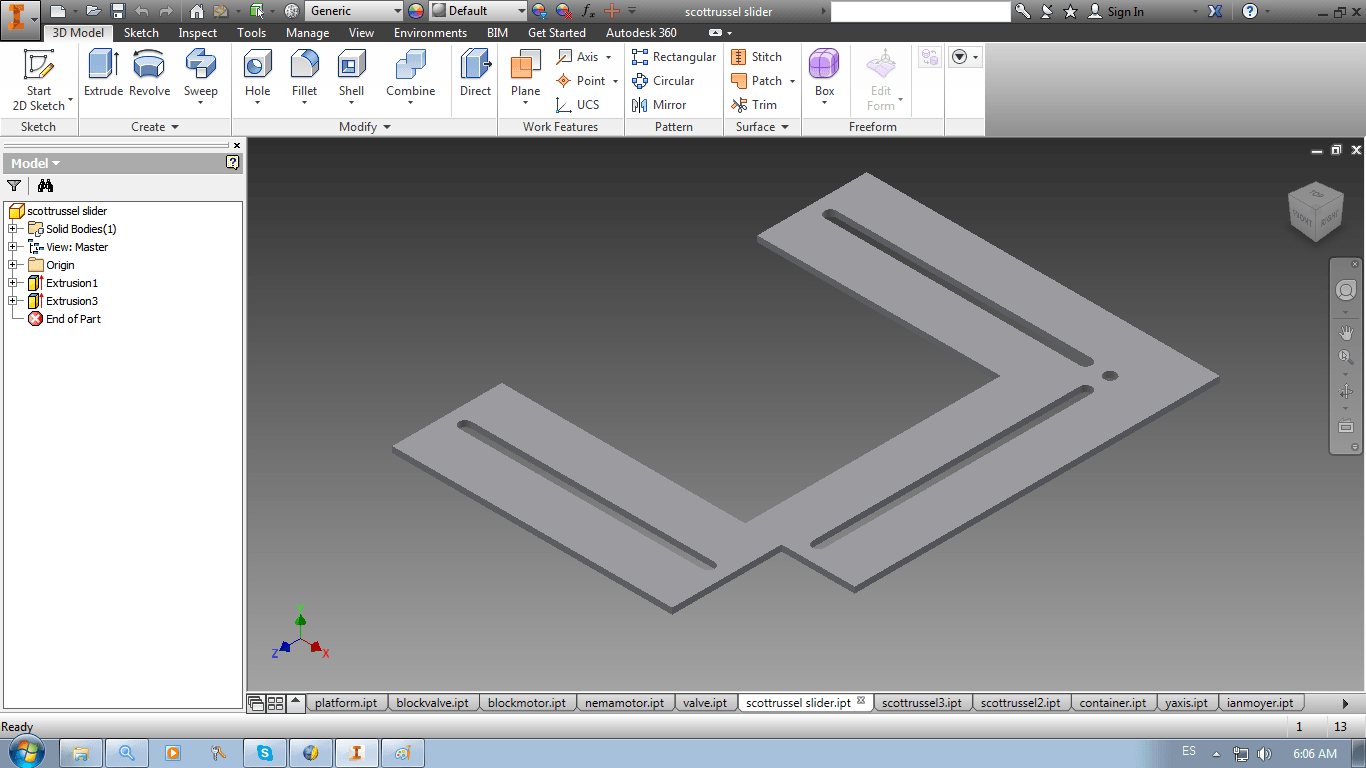
Task: Choose the Sweep tool
Action: tap(200, 76)
